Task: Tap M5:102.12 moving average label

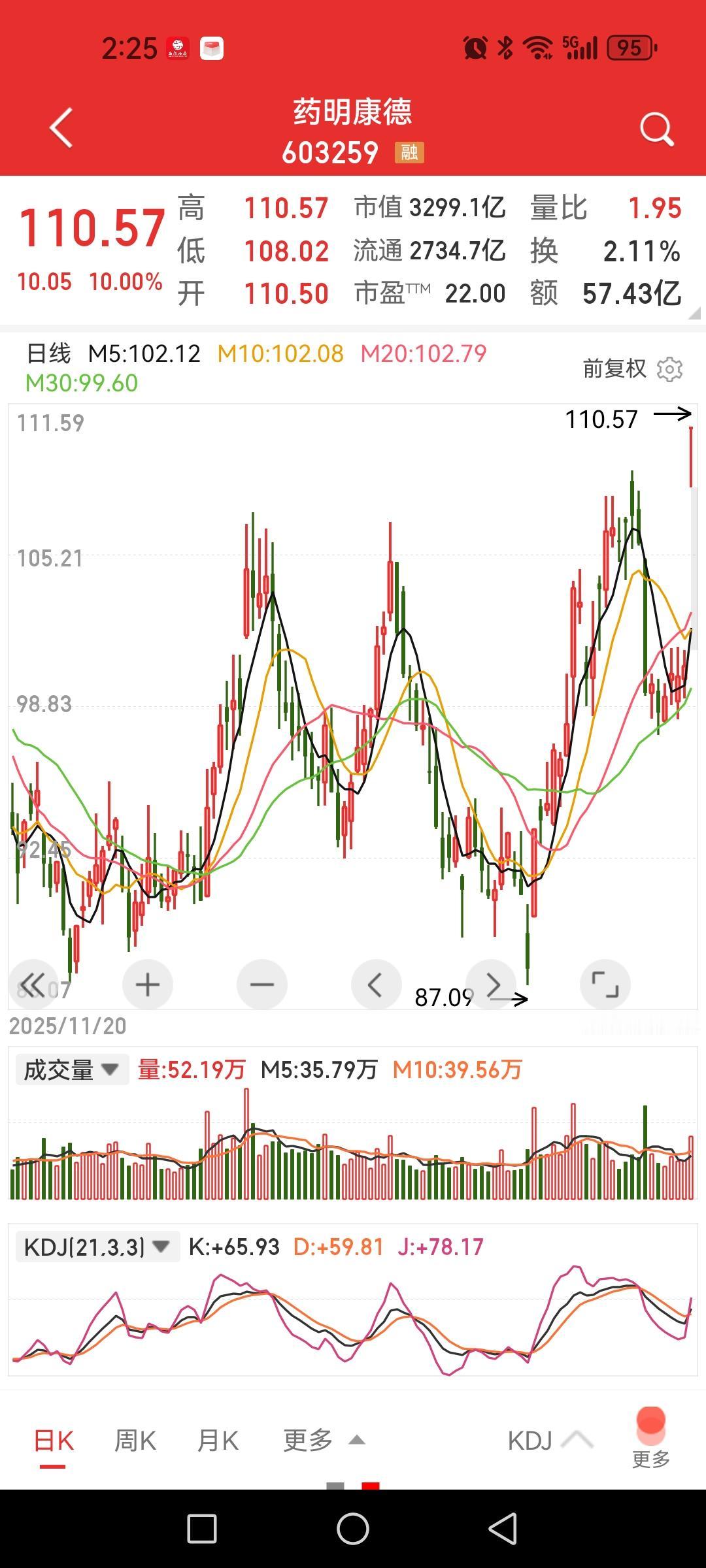Action: [x=144, y=354]
